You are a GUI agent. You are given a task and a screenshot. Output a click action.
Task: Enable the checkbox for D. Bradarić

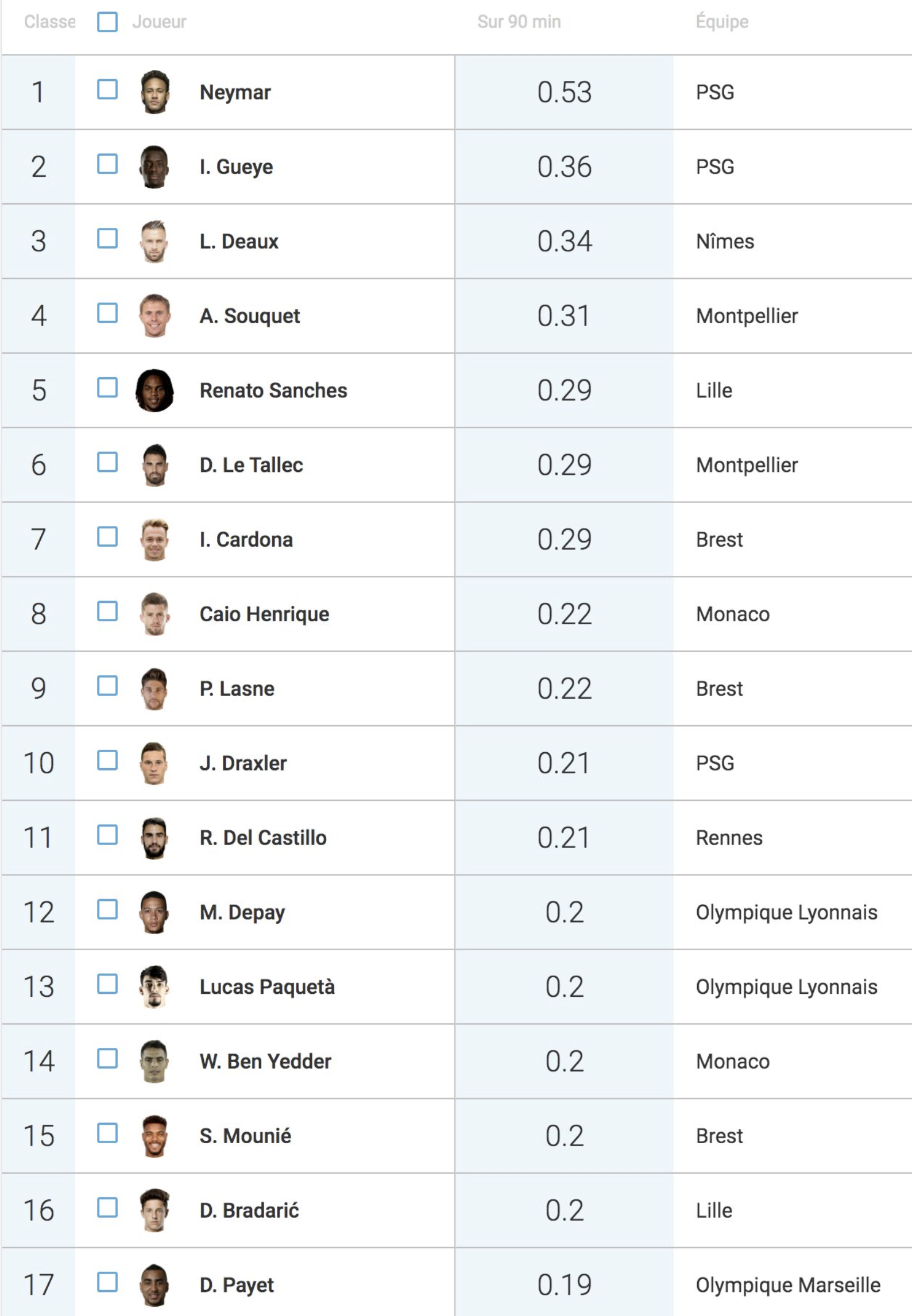[107, 1207]
